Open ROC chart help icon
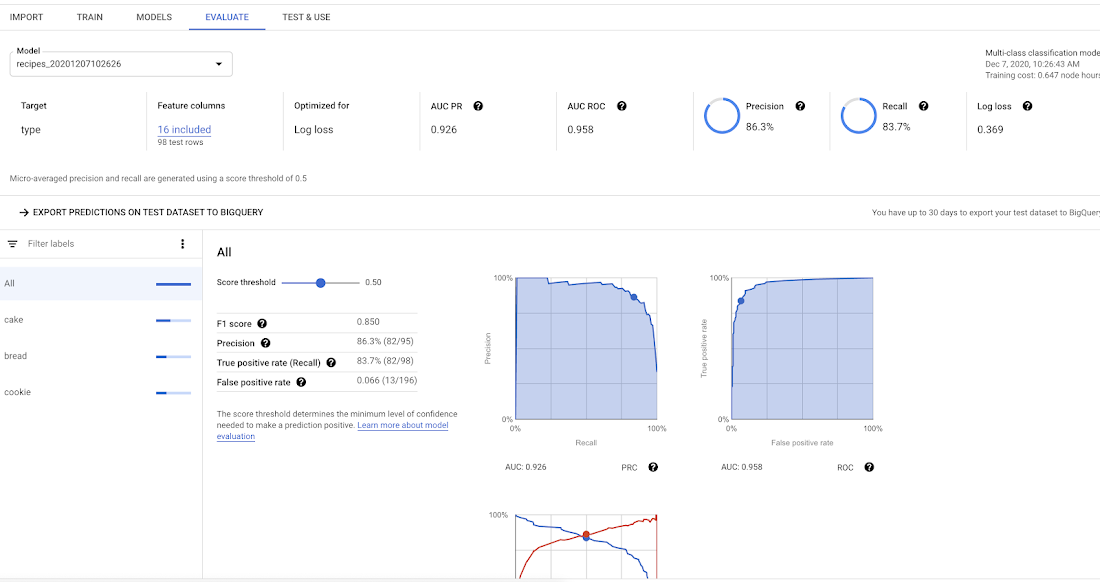 click(869, 467)
